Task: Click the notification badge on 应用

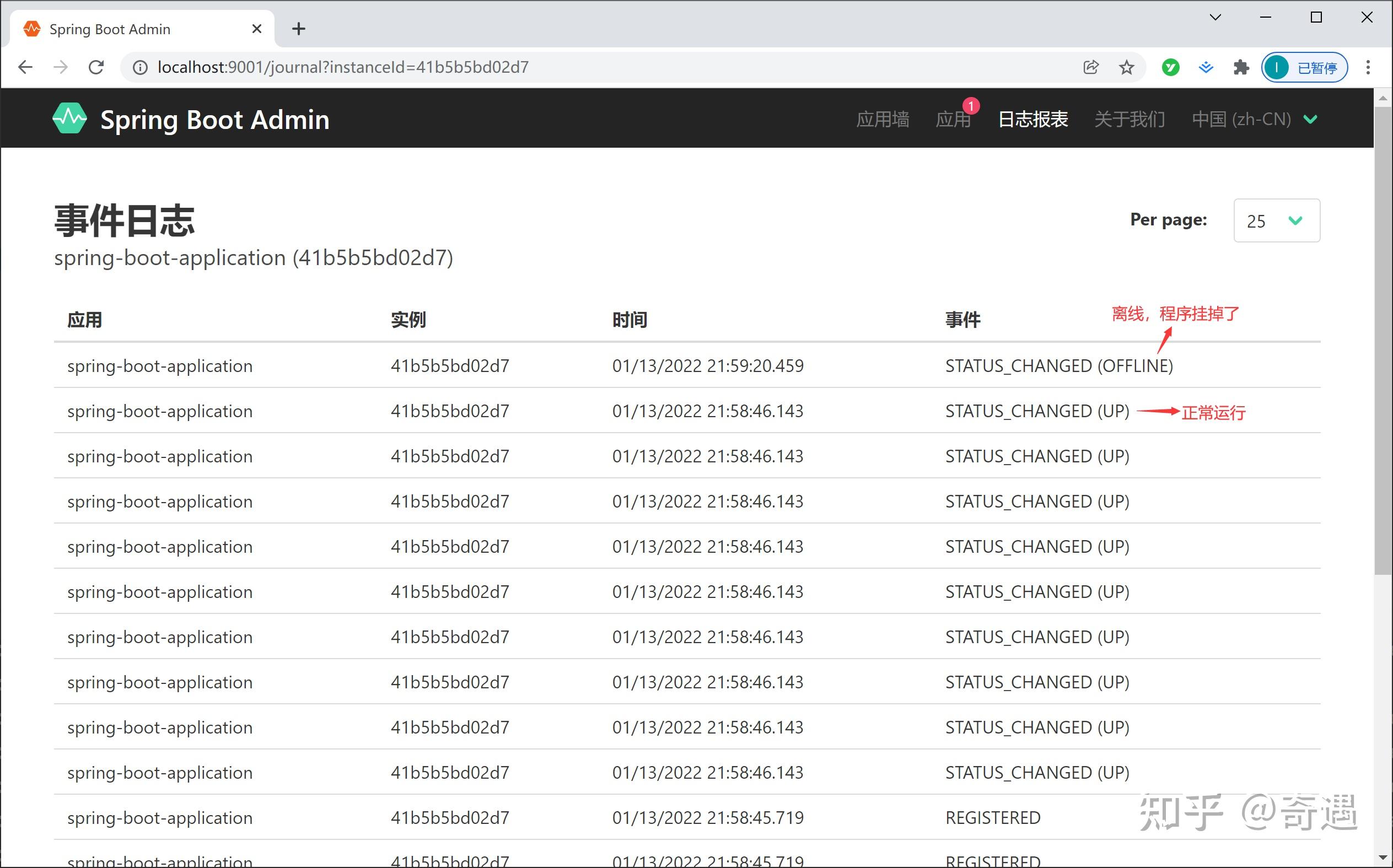Action: click(x=971, y=105)
